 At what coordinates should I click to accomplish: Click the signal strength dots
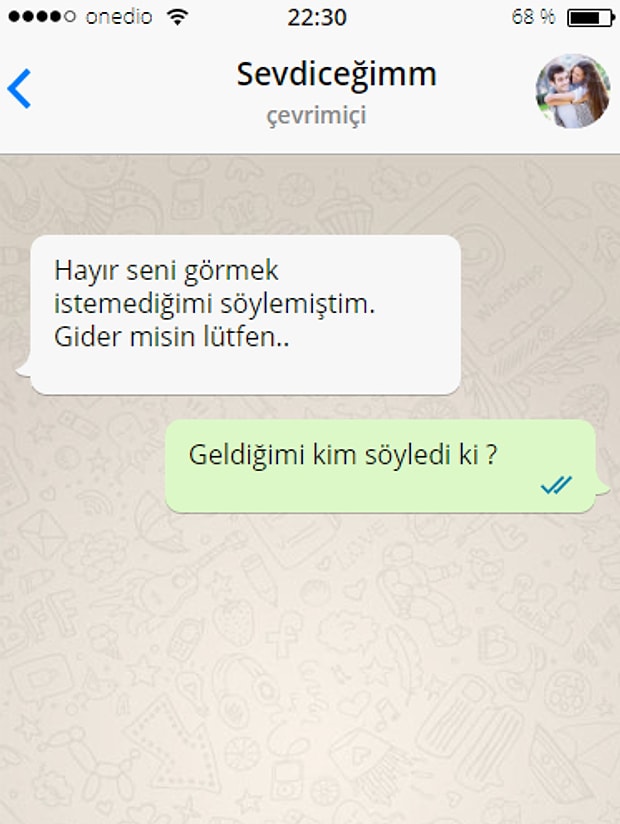pos(42,17)
